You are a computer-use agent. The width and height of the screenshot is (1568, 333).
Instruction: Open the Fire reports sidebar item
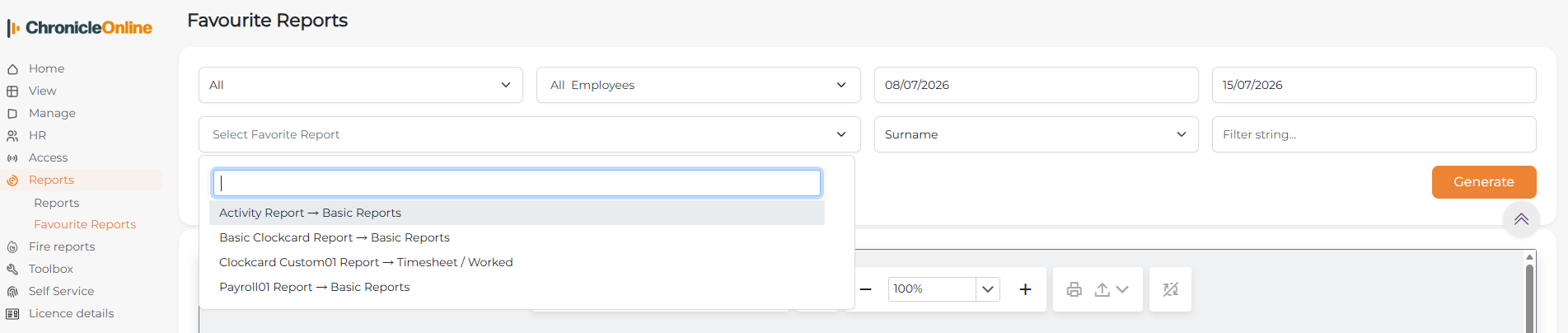coord(62,246)
